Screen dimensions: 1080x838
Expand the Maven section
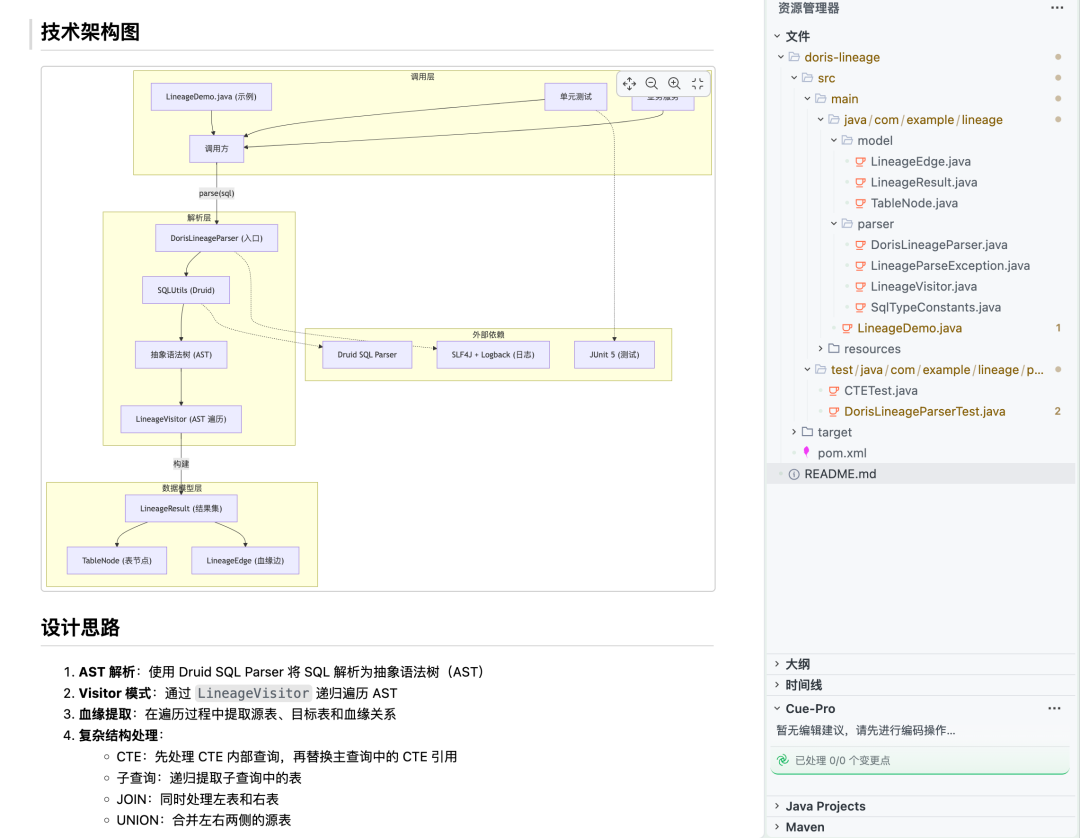click(777, 827)
